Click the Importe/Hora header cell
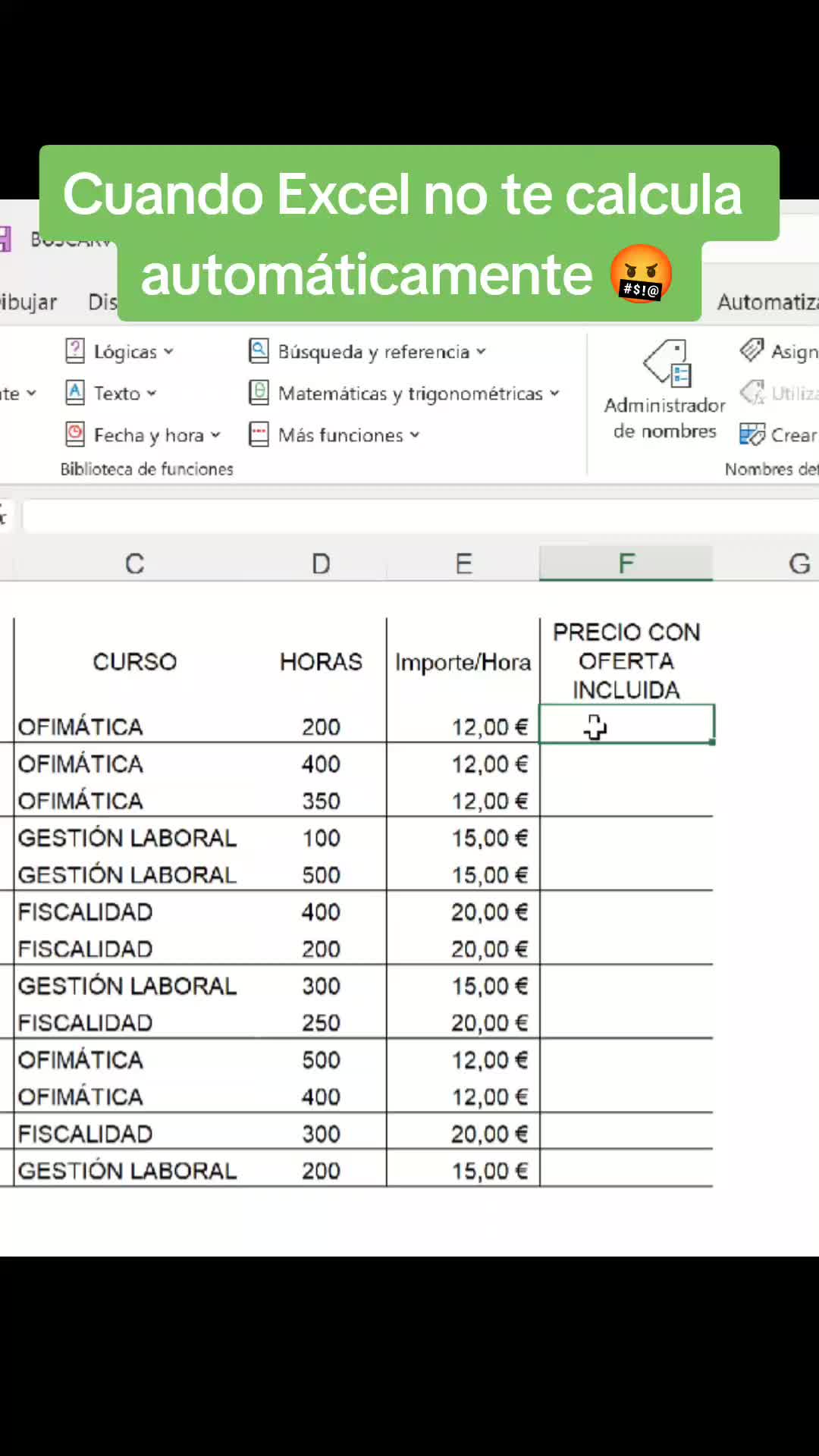Image resolution: width=819 pixels, height=1456 pixels. (x=463, y=661)
